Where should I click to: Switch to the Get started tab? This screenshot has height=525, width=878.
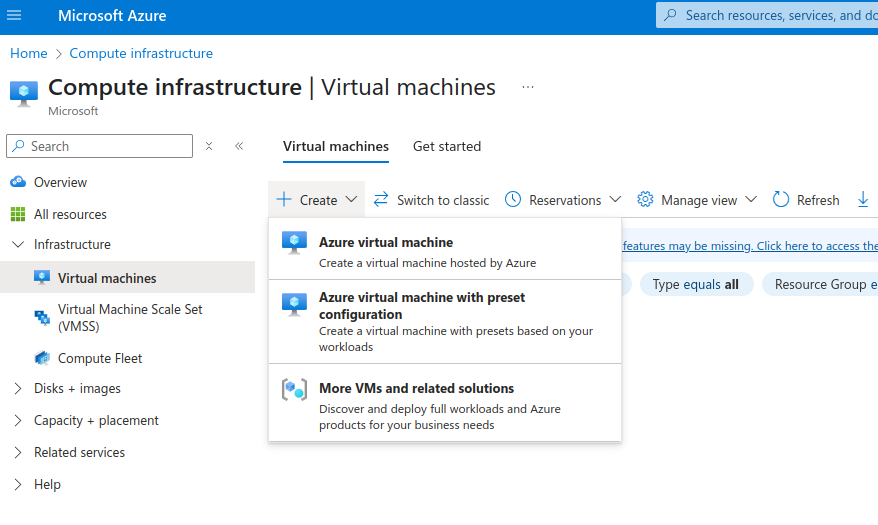(x=447, y=146)
